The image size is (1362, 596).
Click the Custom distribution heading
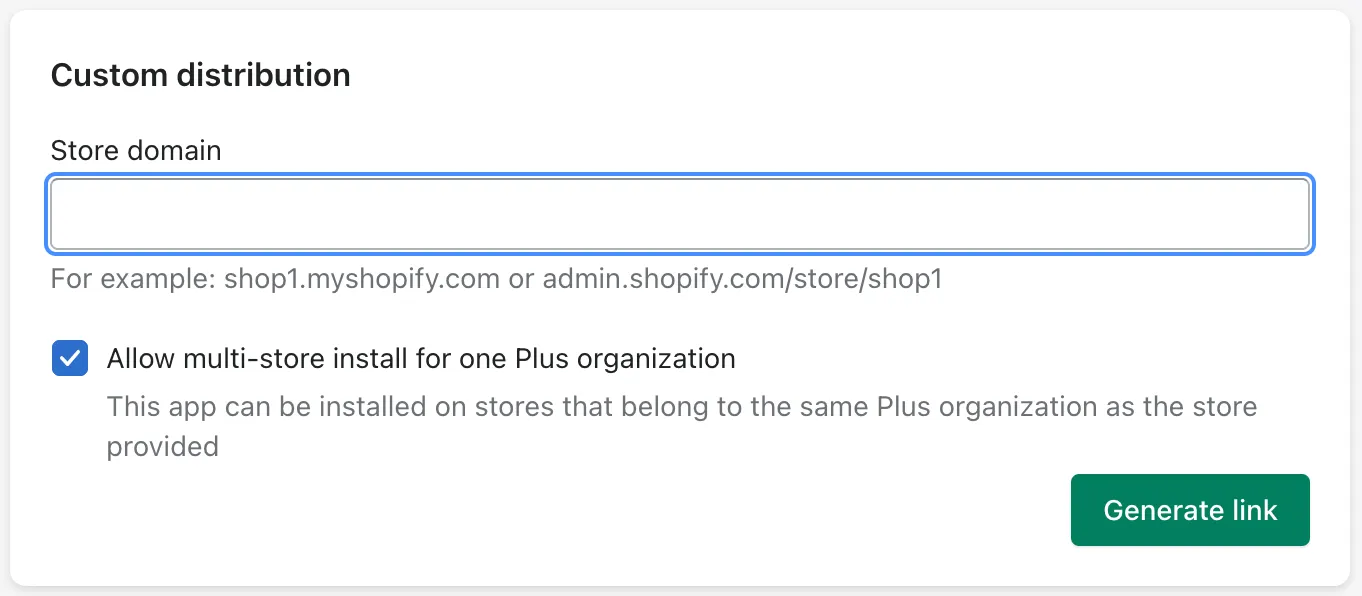pos(200,74)
